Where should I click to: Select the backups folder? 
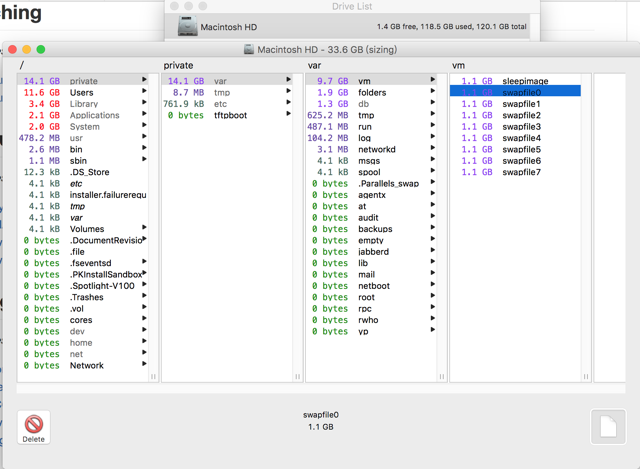(x=371, y=229)
